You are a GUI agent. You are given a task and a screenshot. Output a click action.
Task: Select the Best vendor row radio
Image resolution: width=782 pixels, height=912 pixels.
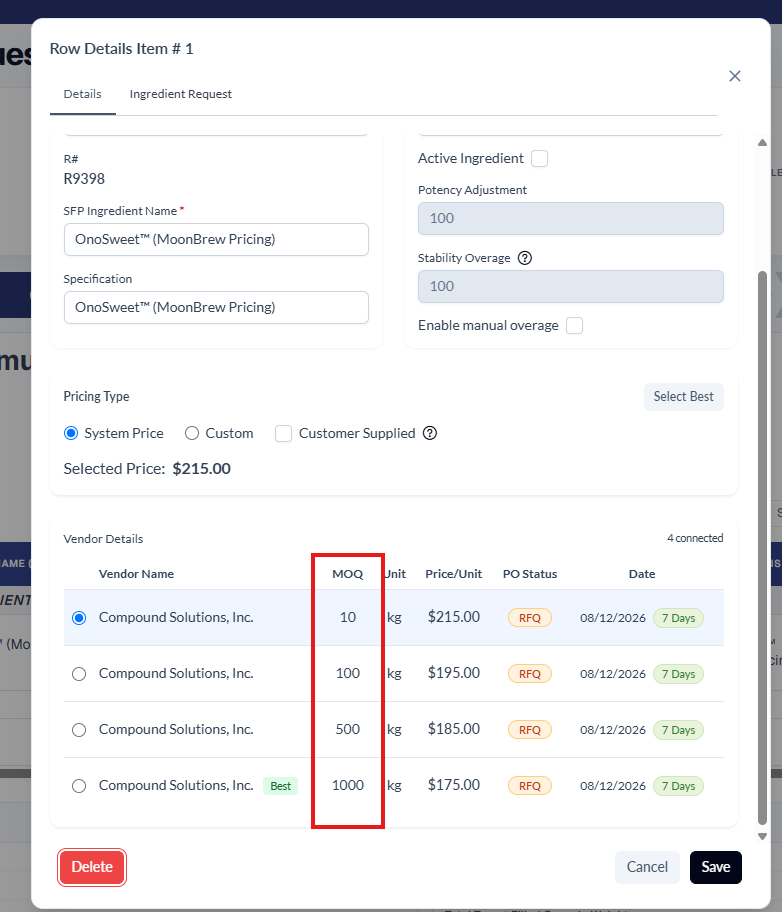coord(79,786)
